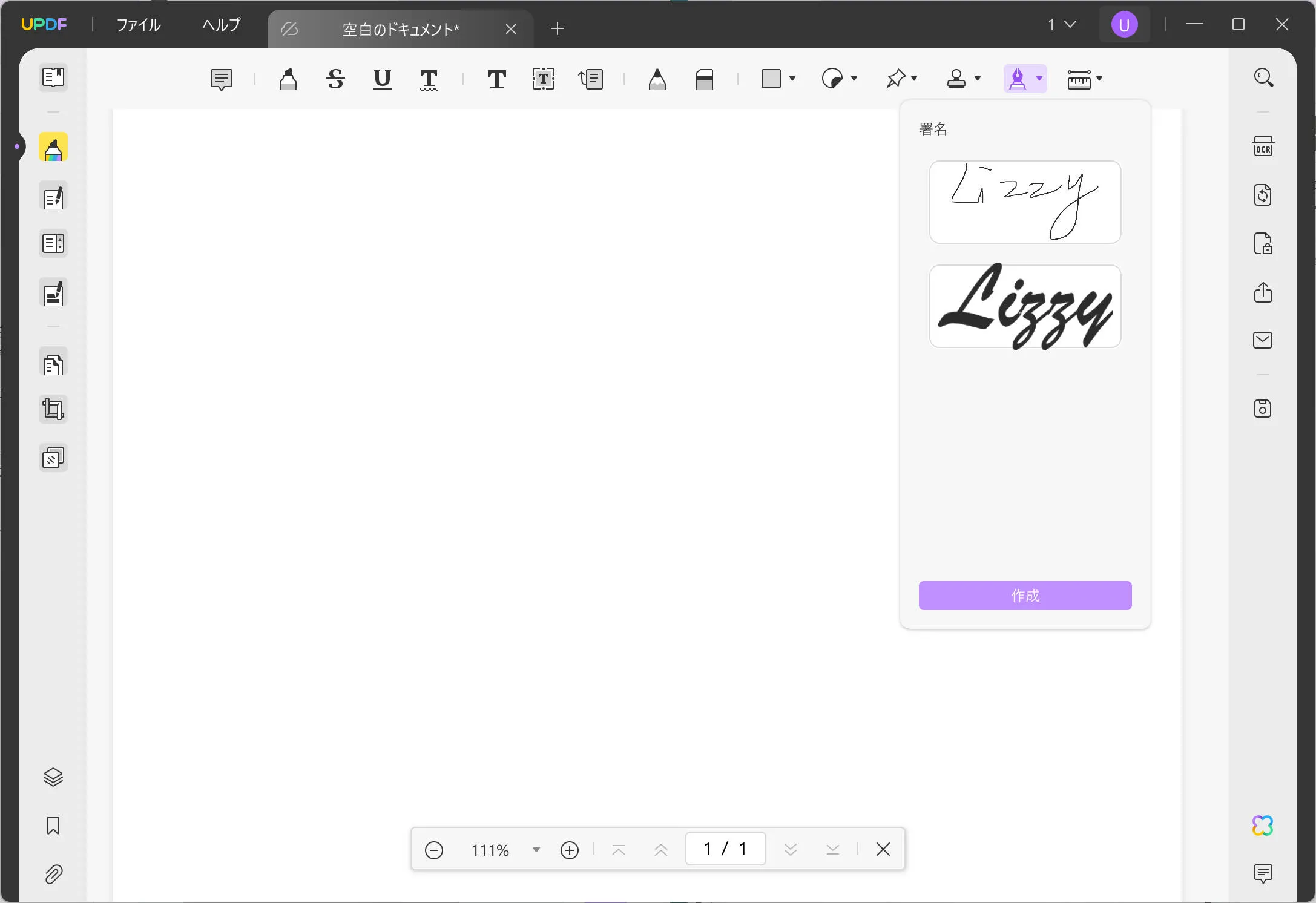The height and width of the screenshot is (903, 1316).
Task: Select the Comment highlighter mode in sidebar
Action: [53, 147]
